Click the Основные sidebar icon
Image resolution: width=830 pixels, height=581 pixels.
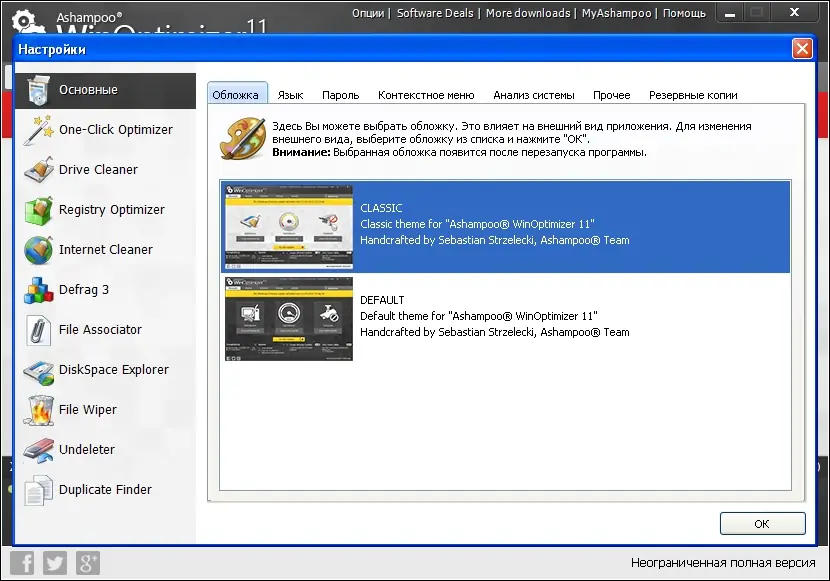[39, 90]
